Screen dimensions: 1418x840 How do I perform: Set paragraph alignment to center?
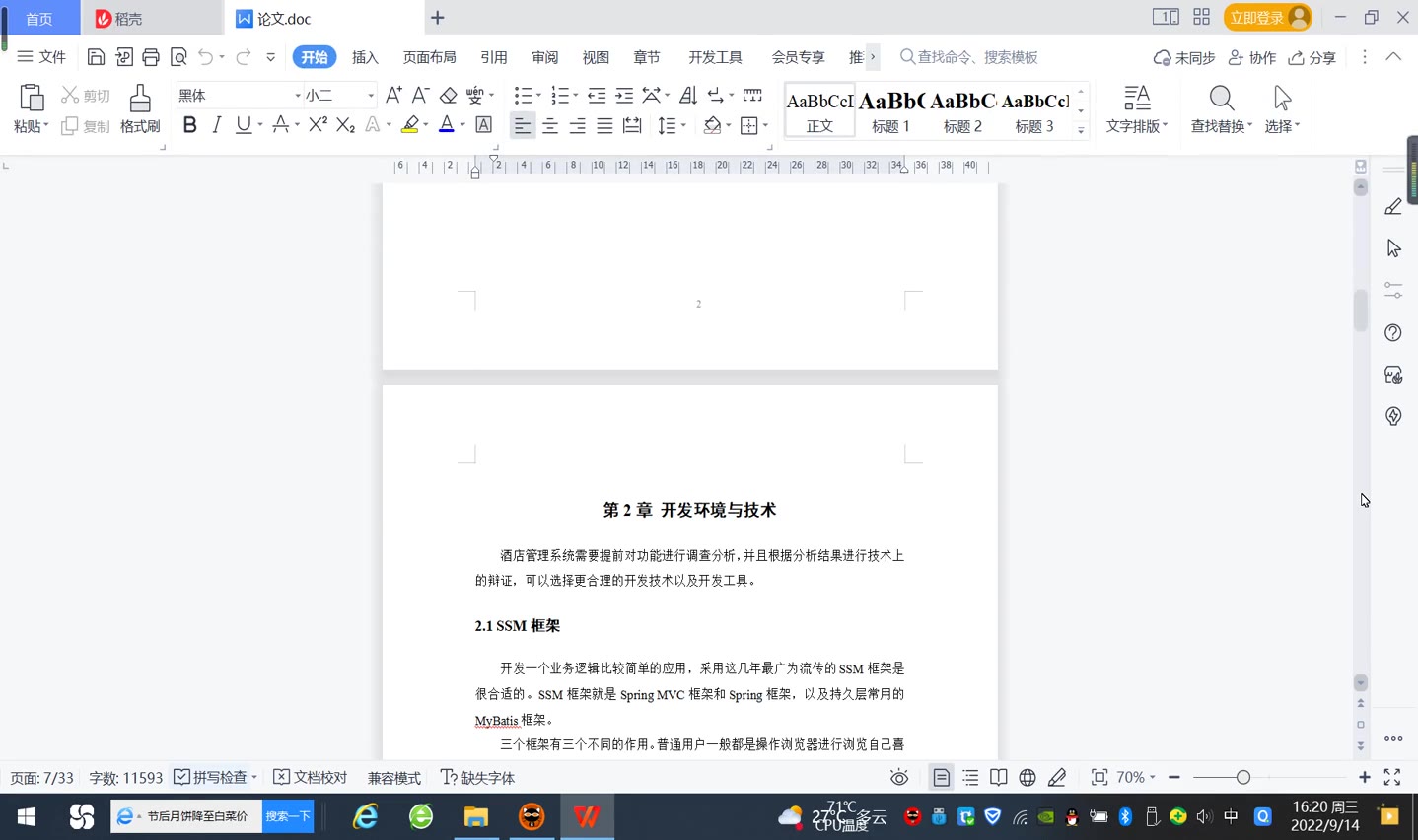point(550,125)
